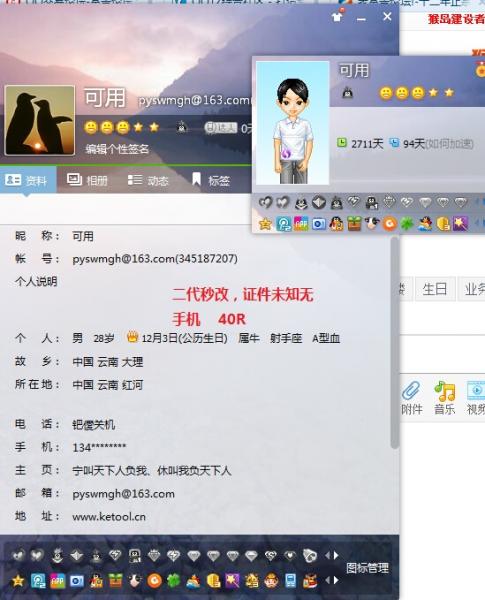Image resolution: width=485 pixels, height=600 pixels.
Task: Click the monkey face icon in bottom bar
Action: click(271, 581)
